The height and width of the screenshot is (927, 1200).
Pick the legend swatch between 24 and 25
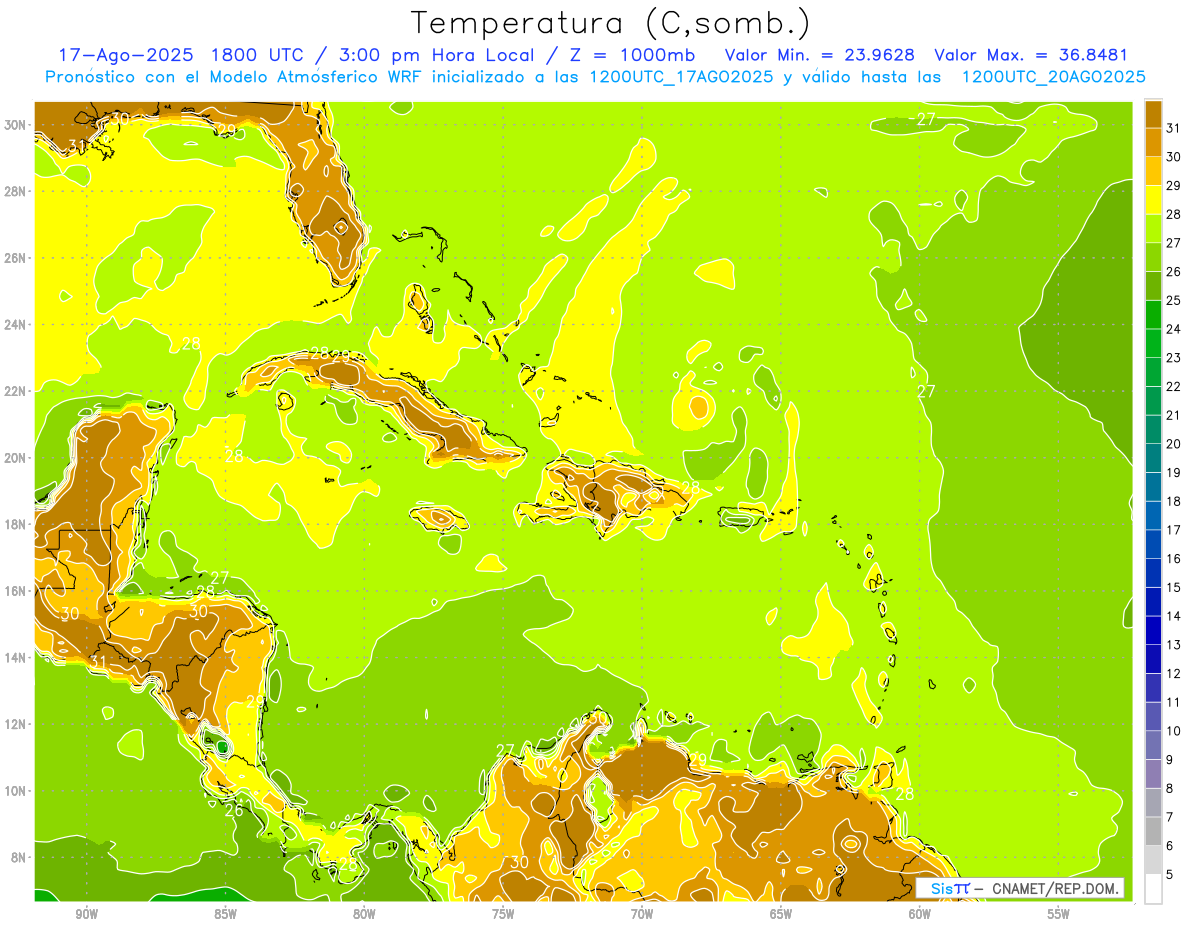click(x=1153, y=314)
